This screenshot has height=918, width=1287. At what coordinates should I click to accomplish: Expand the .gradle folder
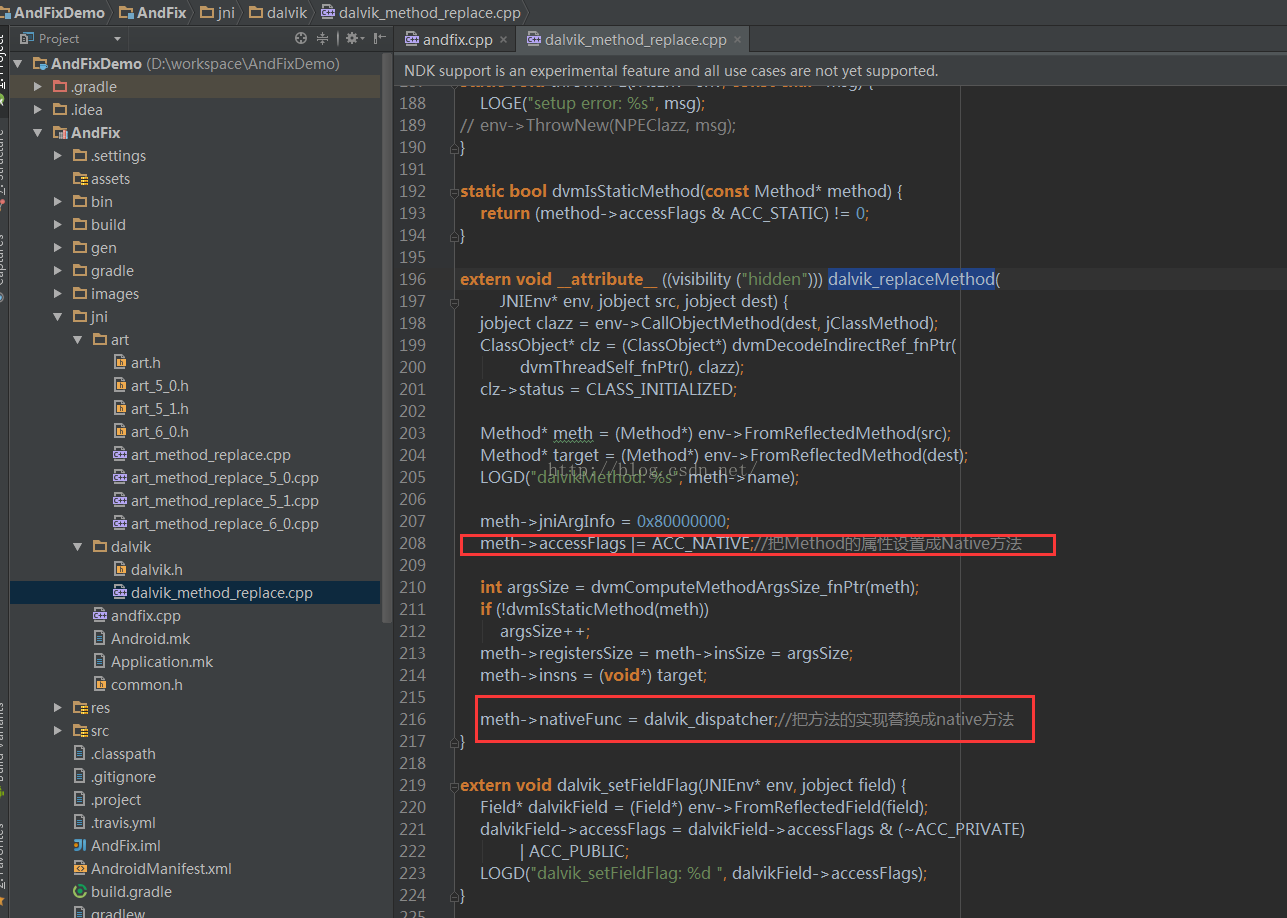[38, 87]
